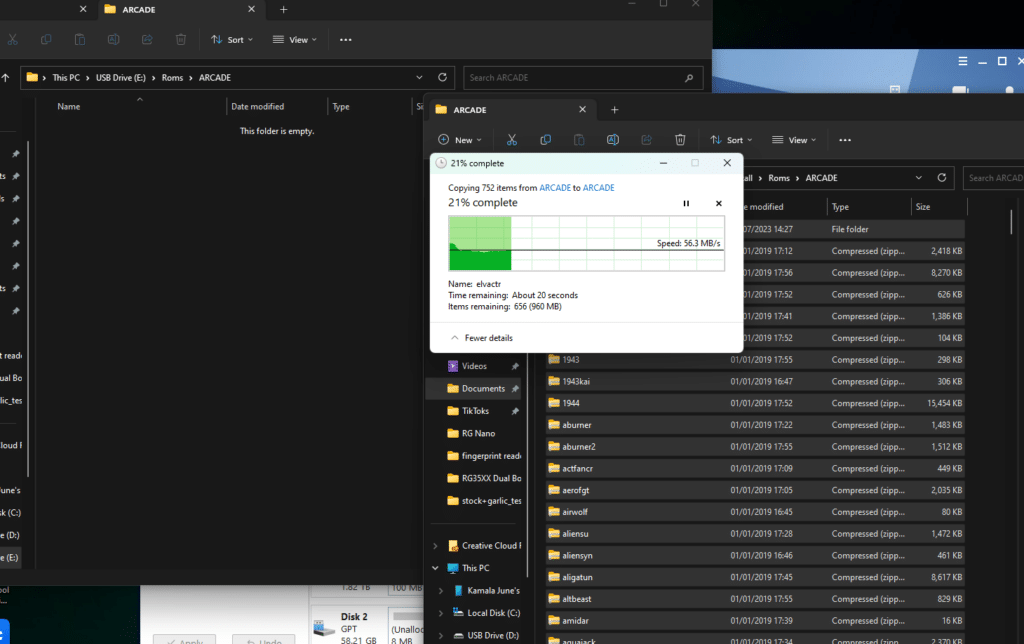The image size is (1024, 644).
Task: Open a new File Explorer tab
Action: 614,109
